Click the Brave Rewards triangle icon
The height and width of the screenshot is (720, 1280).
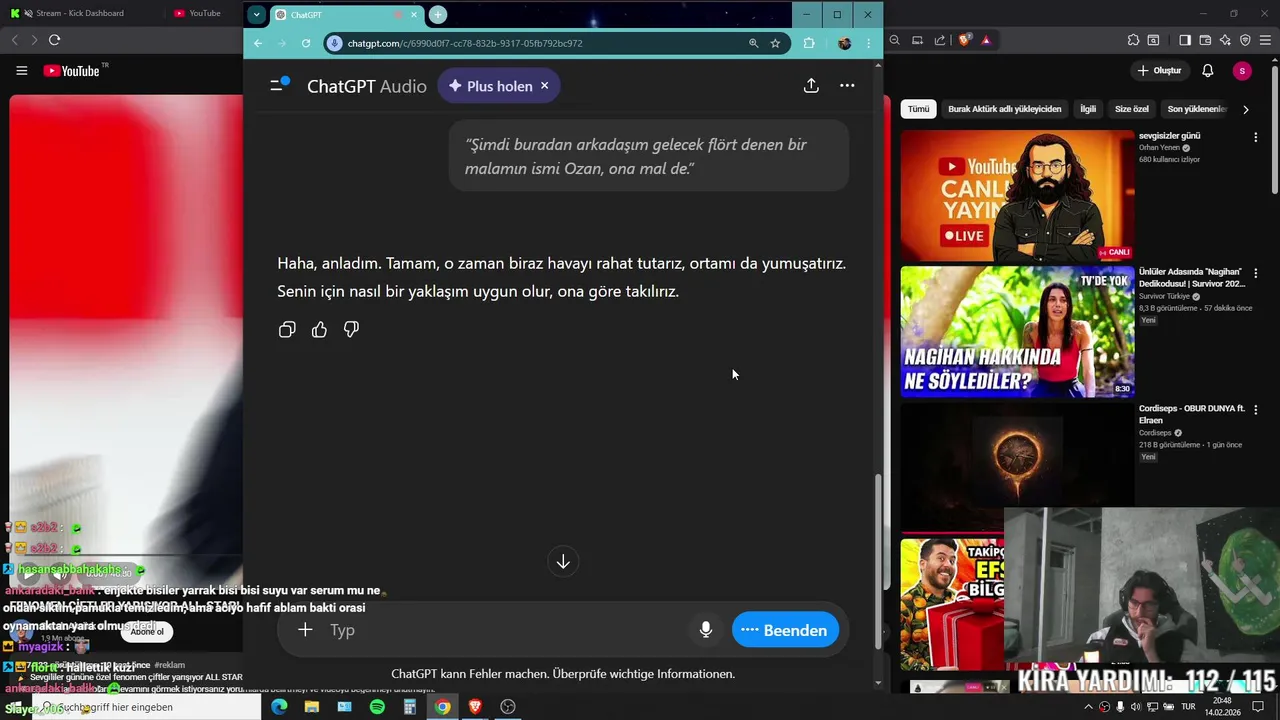986,40
